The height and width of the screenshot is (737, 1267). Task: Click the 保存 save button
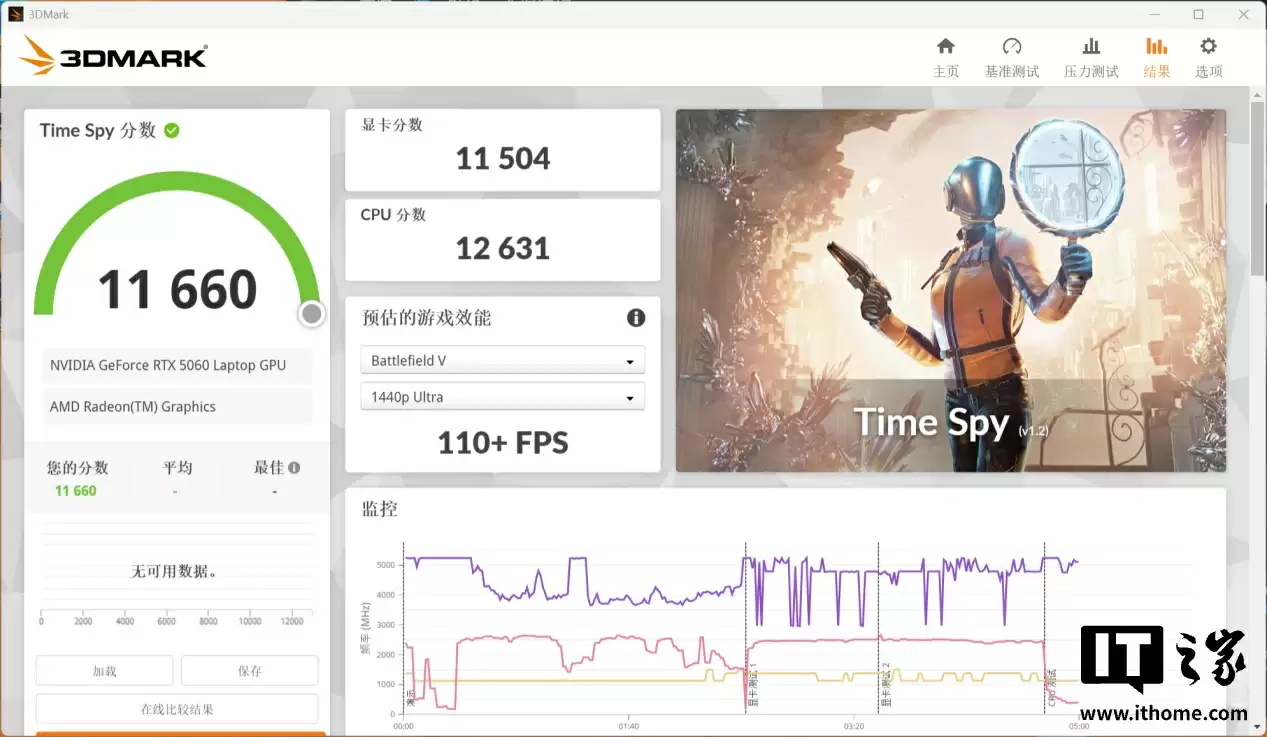[x=249, y=670]
